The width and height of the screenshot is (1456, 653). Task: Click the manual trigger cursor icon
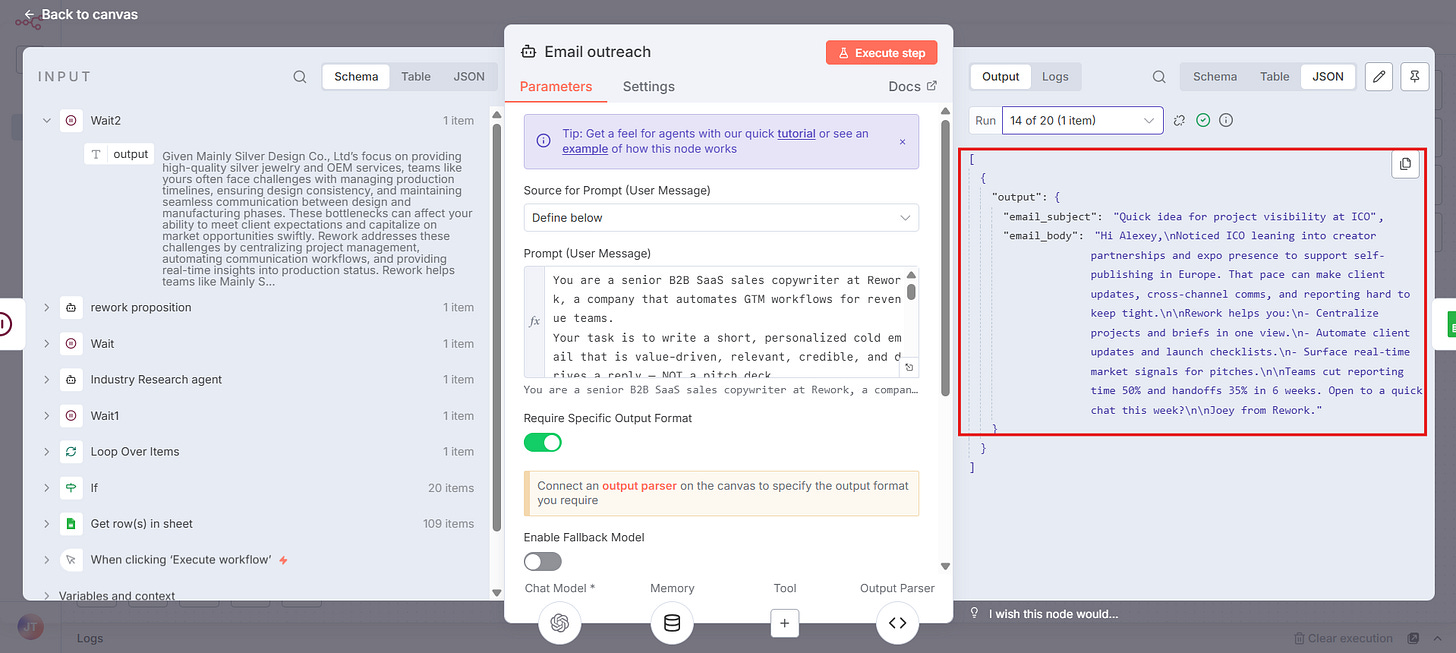coord(71,559)
